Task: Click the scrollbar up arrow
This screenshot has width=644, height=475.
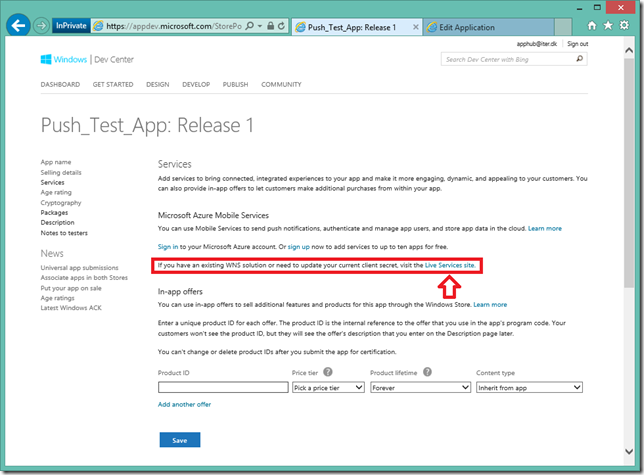Action: (x=629, y=50)
